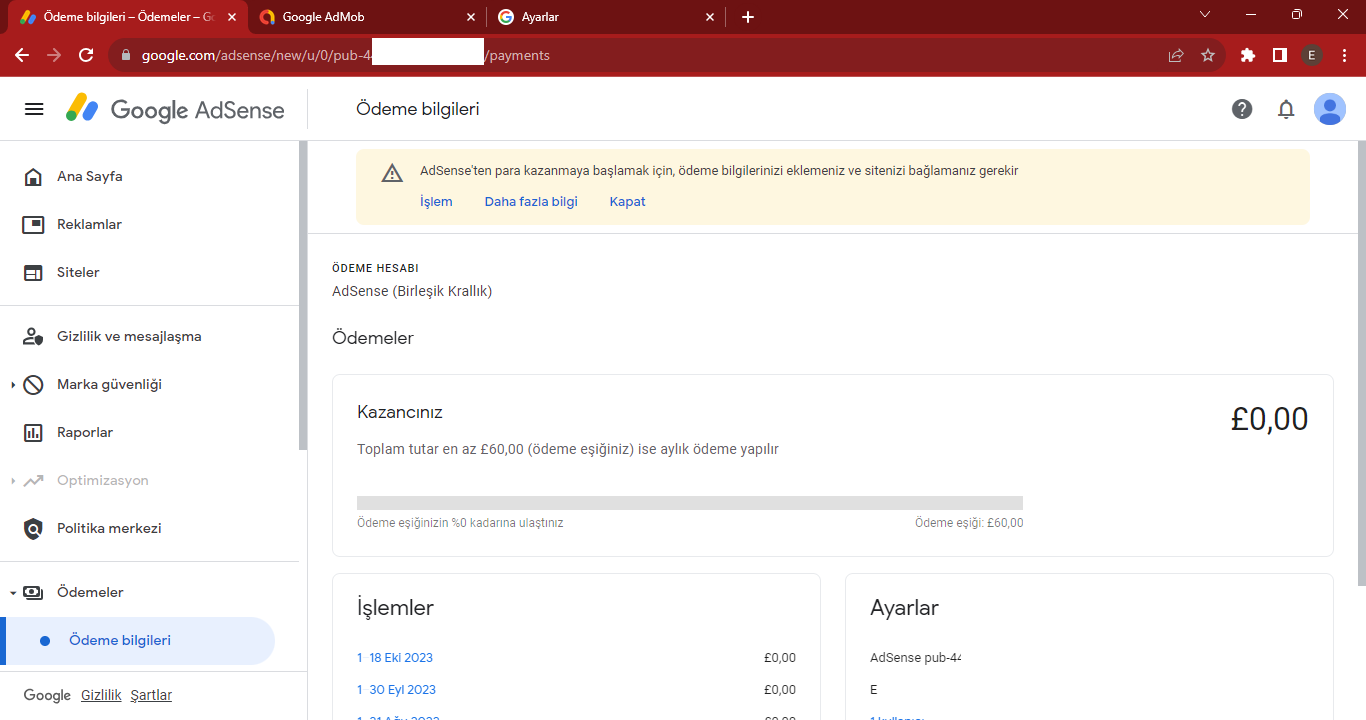The image size is (1366, 720).
Task: Open the notifications bell
Action: coord(1286,109)
